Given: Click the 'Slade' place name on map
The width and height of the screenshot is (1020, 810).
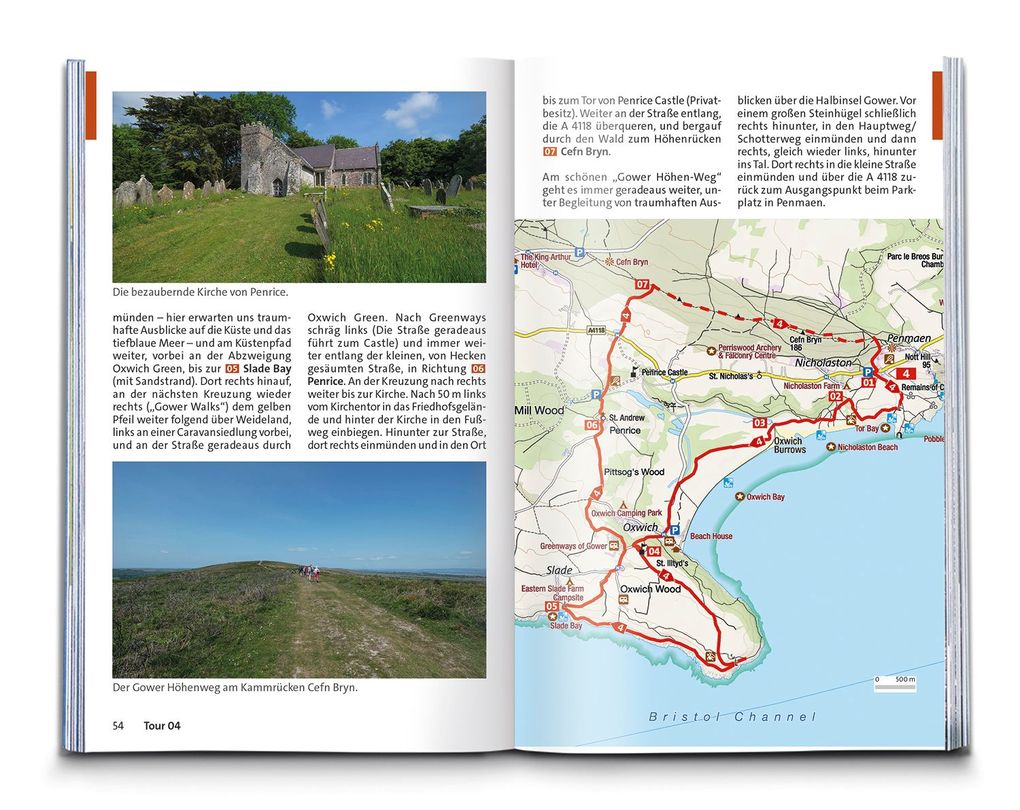Looking at the screenshot, I should point(559,570).
